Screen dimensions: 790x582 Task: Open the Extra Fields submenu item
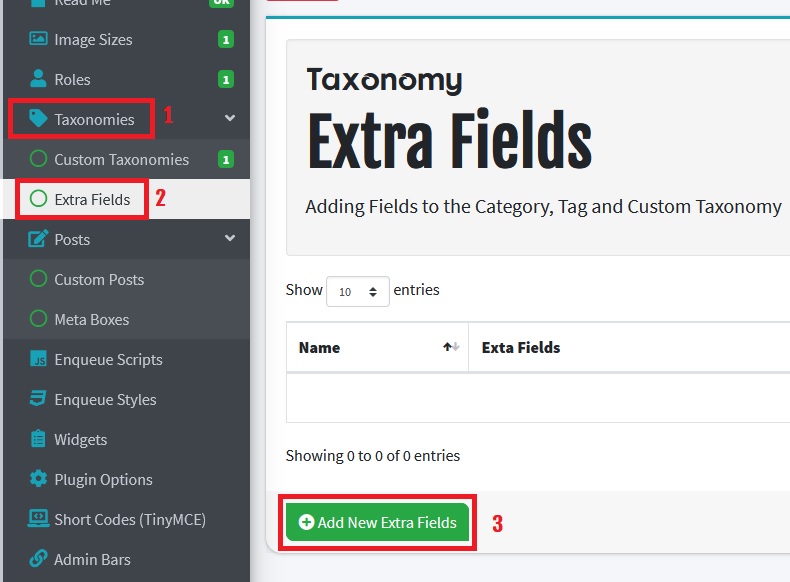(92, 199)
